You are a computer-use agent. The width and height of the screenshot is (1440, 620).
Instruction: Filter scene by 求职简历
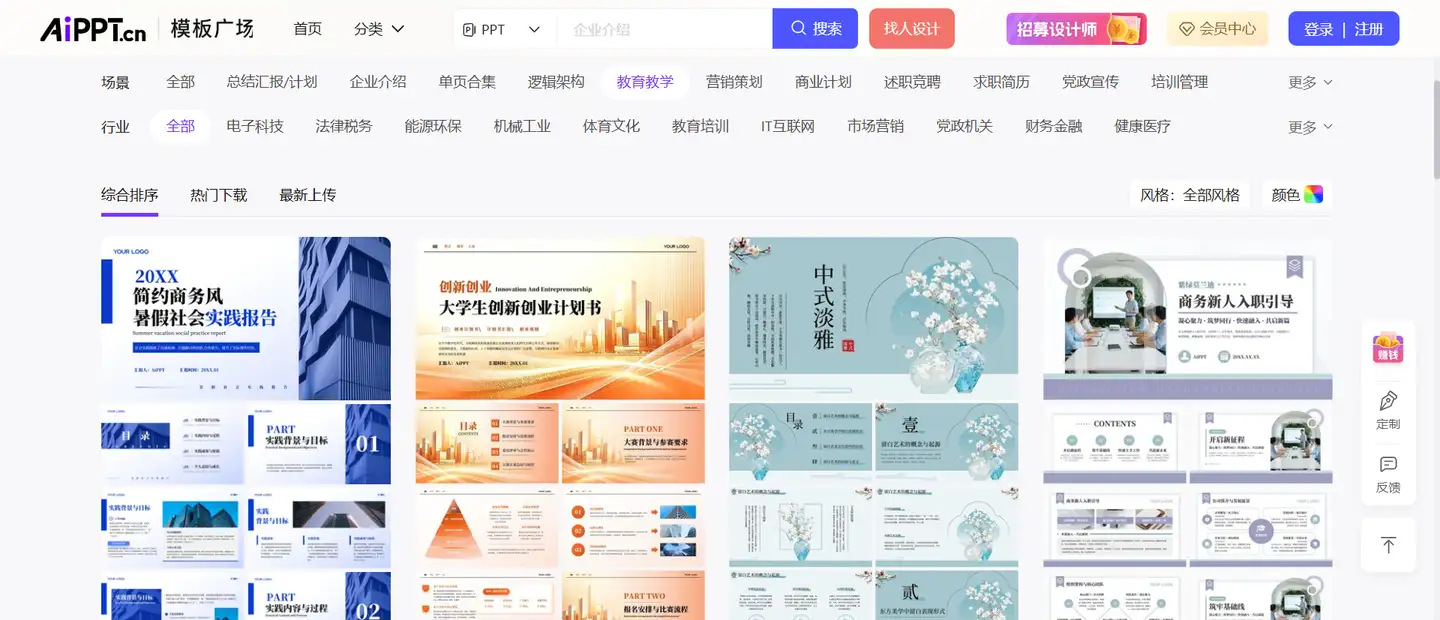click(x=1001, y=82)
